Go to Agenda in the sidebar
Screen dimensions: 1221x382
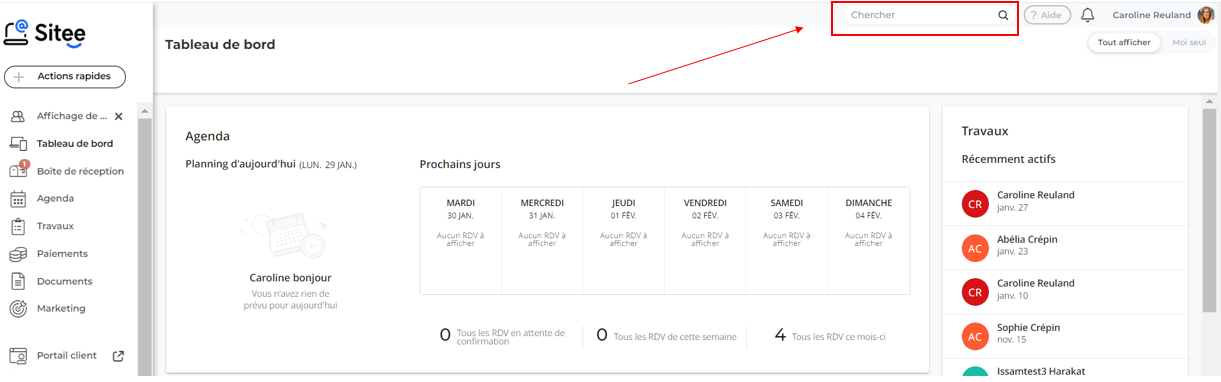[x=55, y=199]
